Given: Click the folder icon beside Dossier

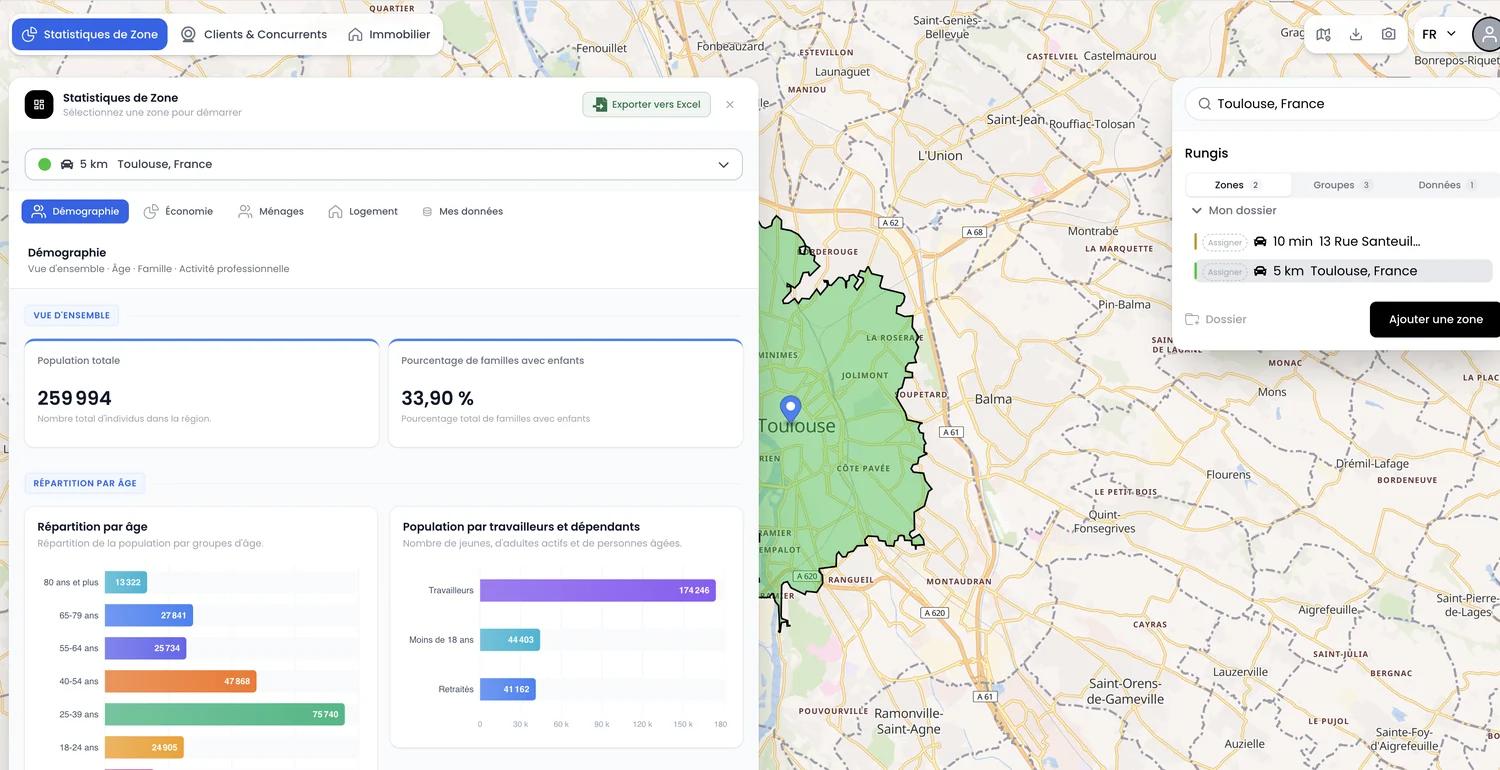Looking at the screenshot, I should (x=1192, y=319).
